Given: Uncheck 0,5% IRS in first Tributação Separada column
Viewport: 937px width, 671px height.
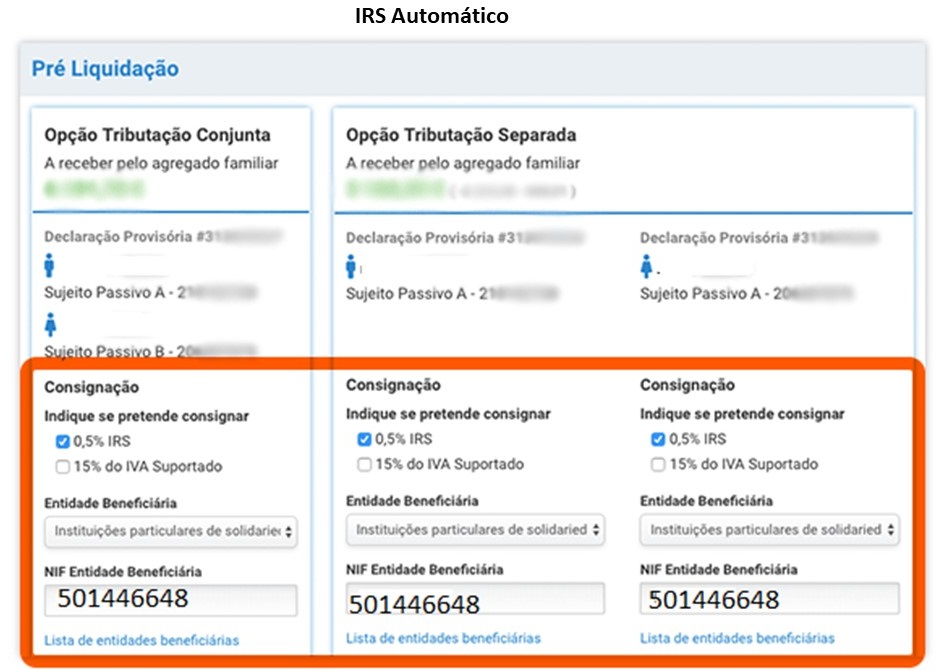Looking at the screenshot, I should tap(364, 439).
